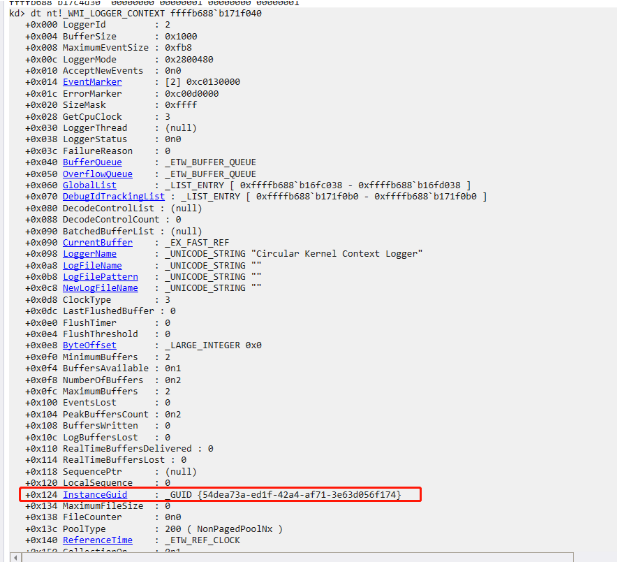Image resolution: width=617 pixels, height=566 pixels.
Task: Select BufferSize value 0x1000
Action: click(x=181, y=37)
